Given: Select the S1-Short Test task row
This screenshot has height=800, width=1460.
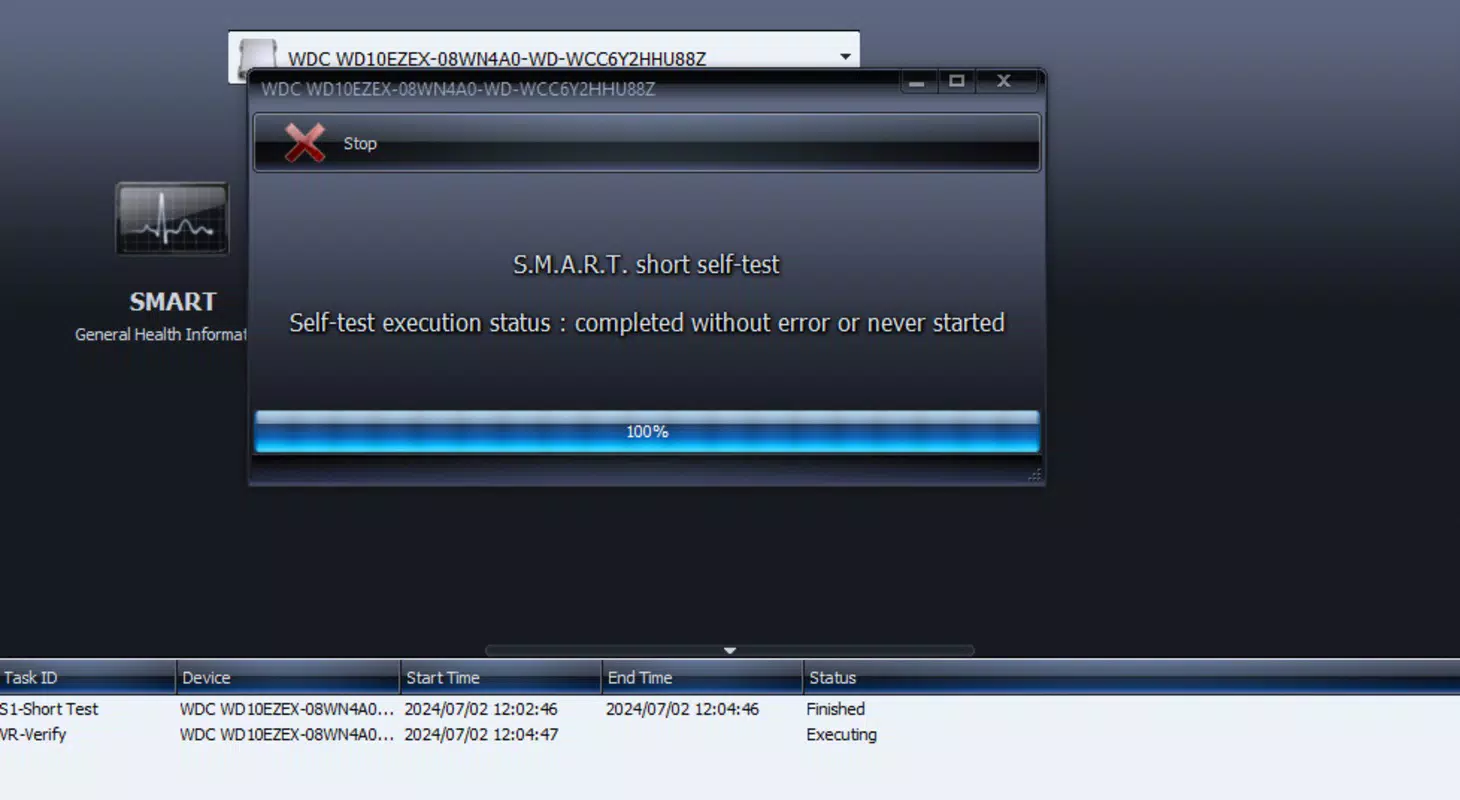Looking at the screenshot, I should pyautogui.click(x=730, y=709).
